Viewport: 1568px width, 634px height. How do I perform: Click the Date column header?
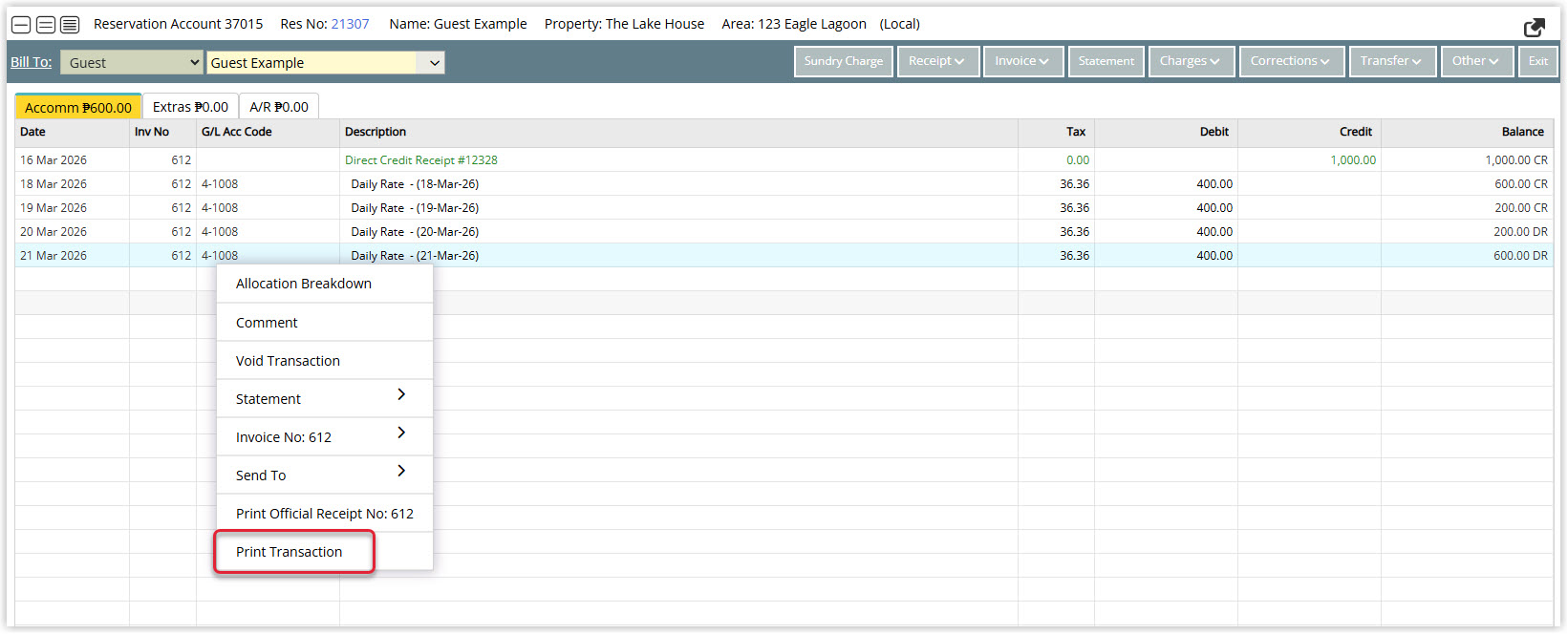73,132
